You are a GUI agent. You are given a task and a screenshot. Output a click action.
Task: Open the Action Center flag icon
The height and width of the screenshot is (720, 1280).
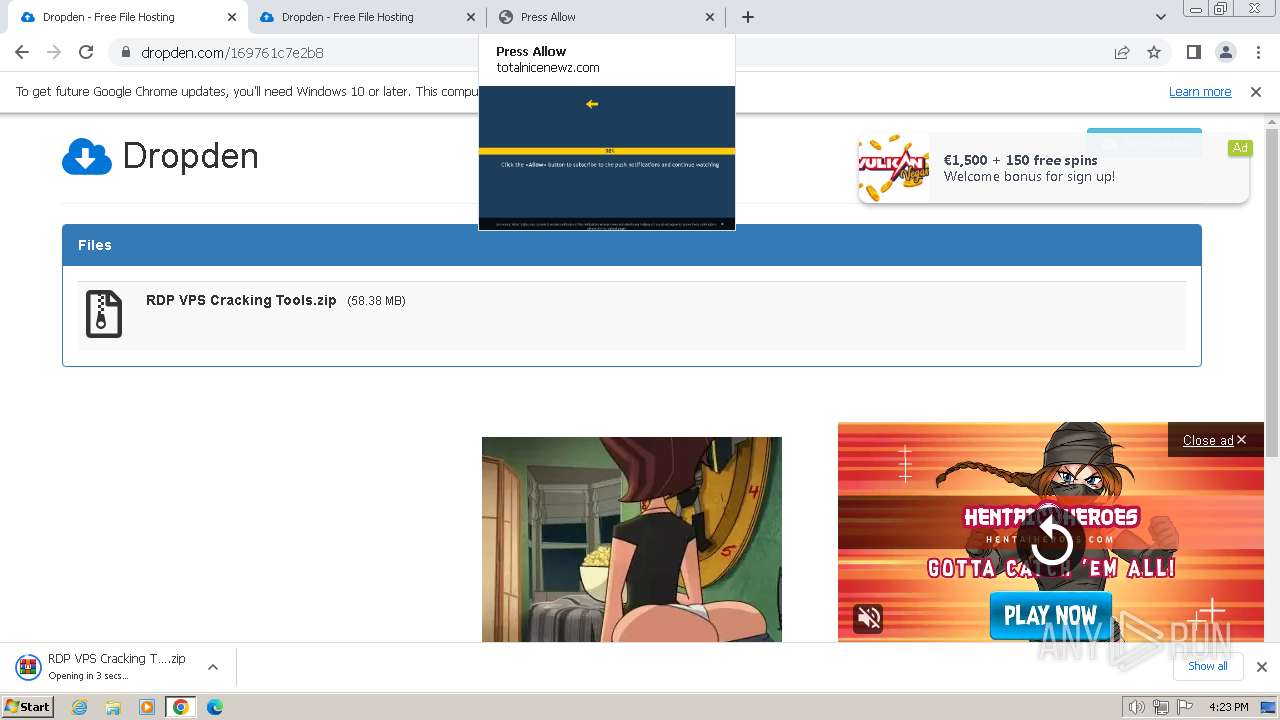(x=1185, y=707)
